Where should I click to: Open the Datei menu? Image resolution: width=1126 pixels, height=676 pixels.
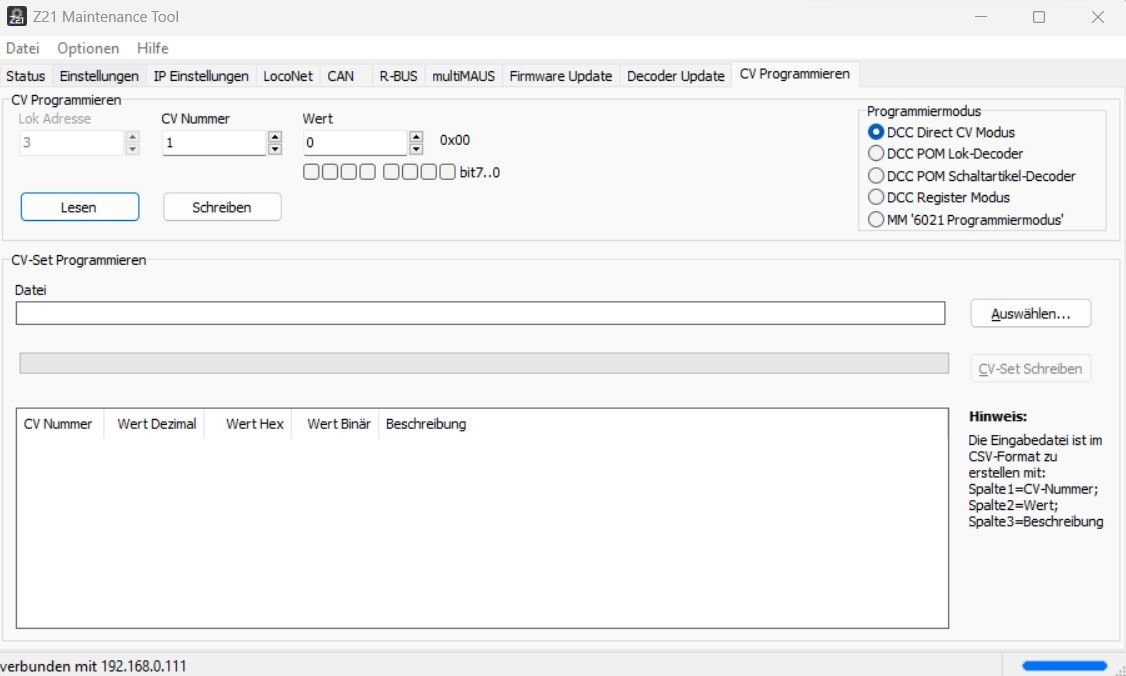(x=22, y=48)
